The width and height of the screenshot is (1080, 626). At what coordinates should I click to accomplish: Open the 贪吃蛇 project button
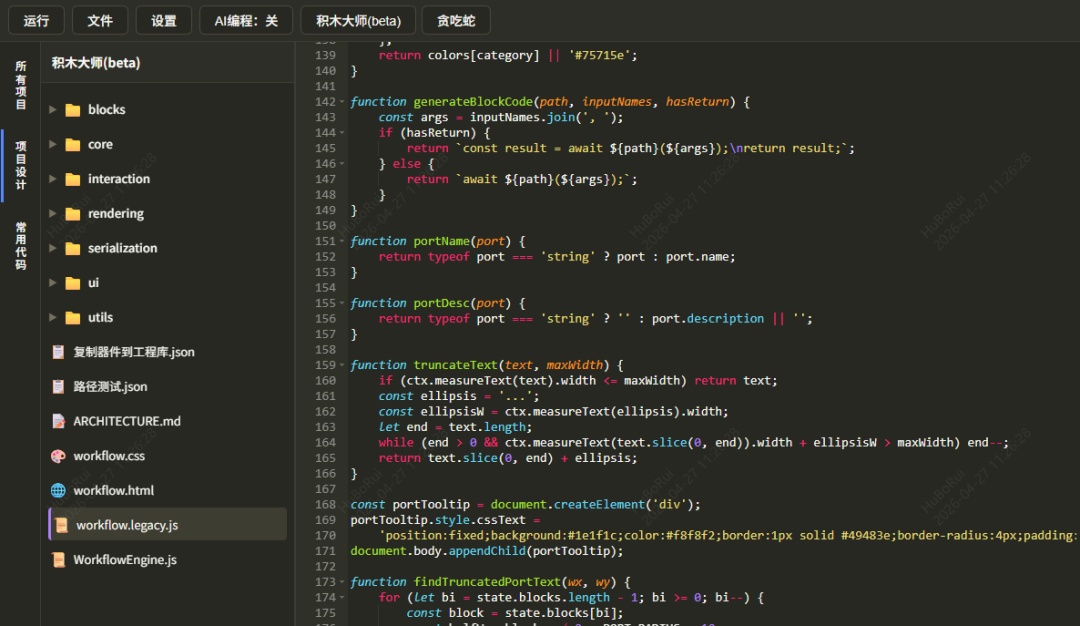click(x=456, y=21)
